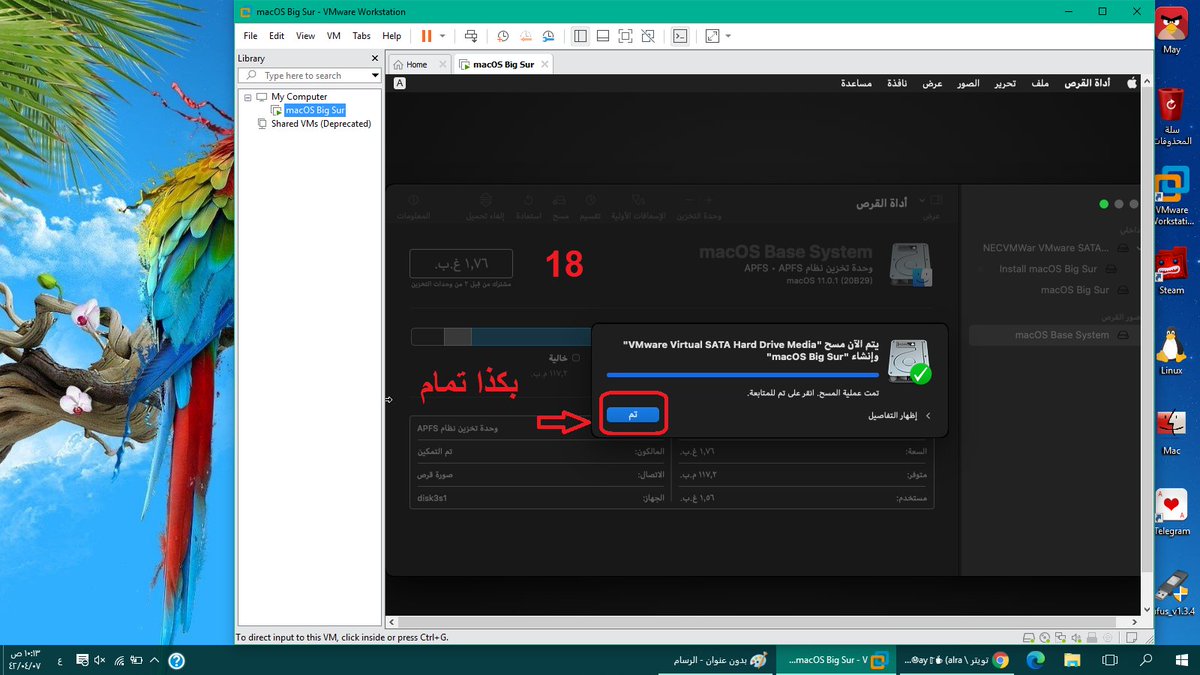Viewport: 1200px width, 675px height.
Task: Click the green zoom button of Disk Utility
Action: tap(1103, 204)
